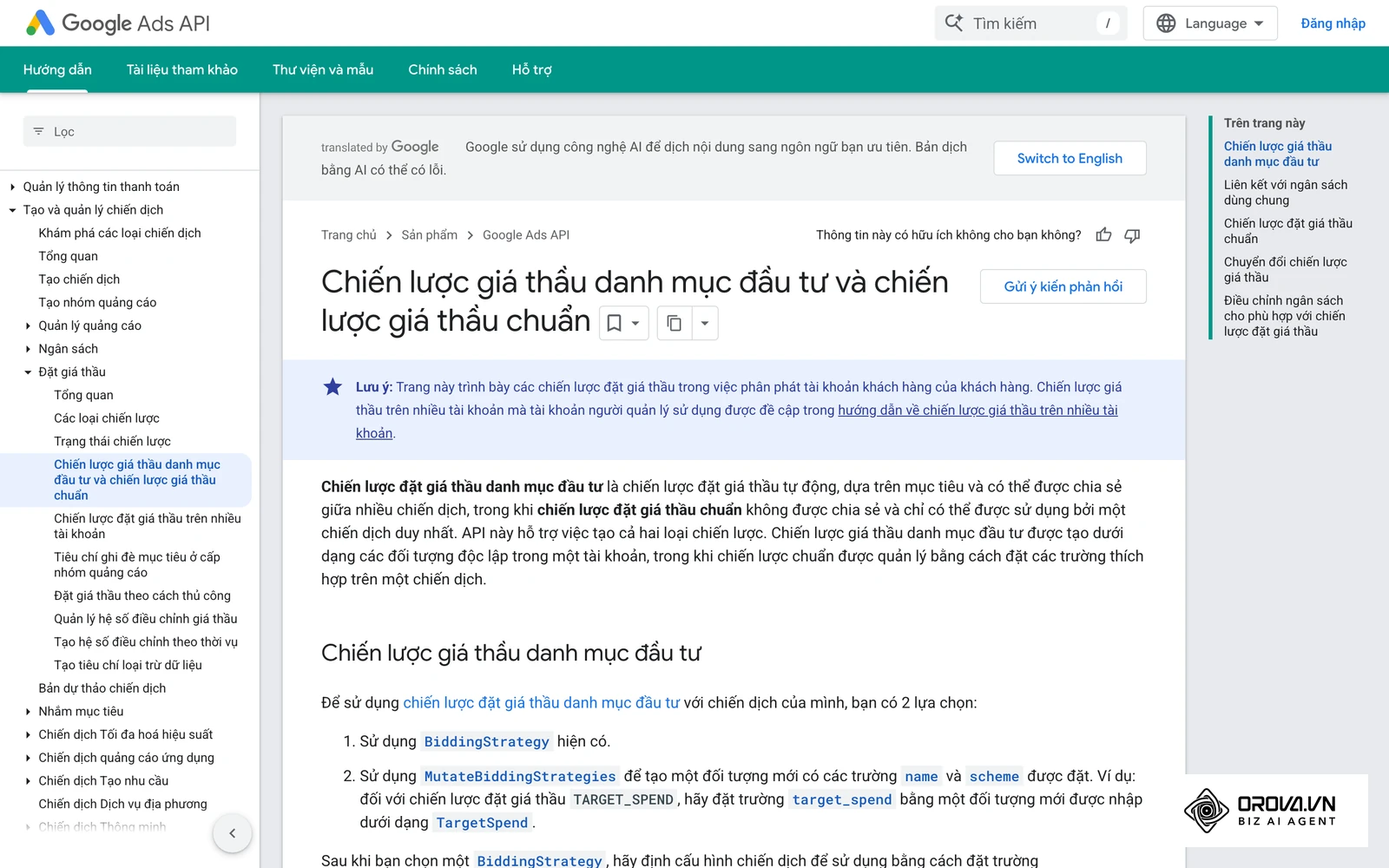Click the filter icon in Lọc box

pos(38,131)
